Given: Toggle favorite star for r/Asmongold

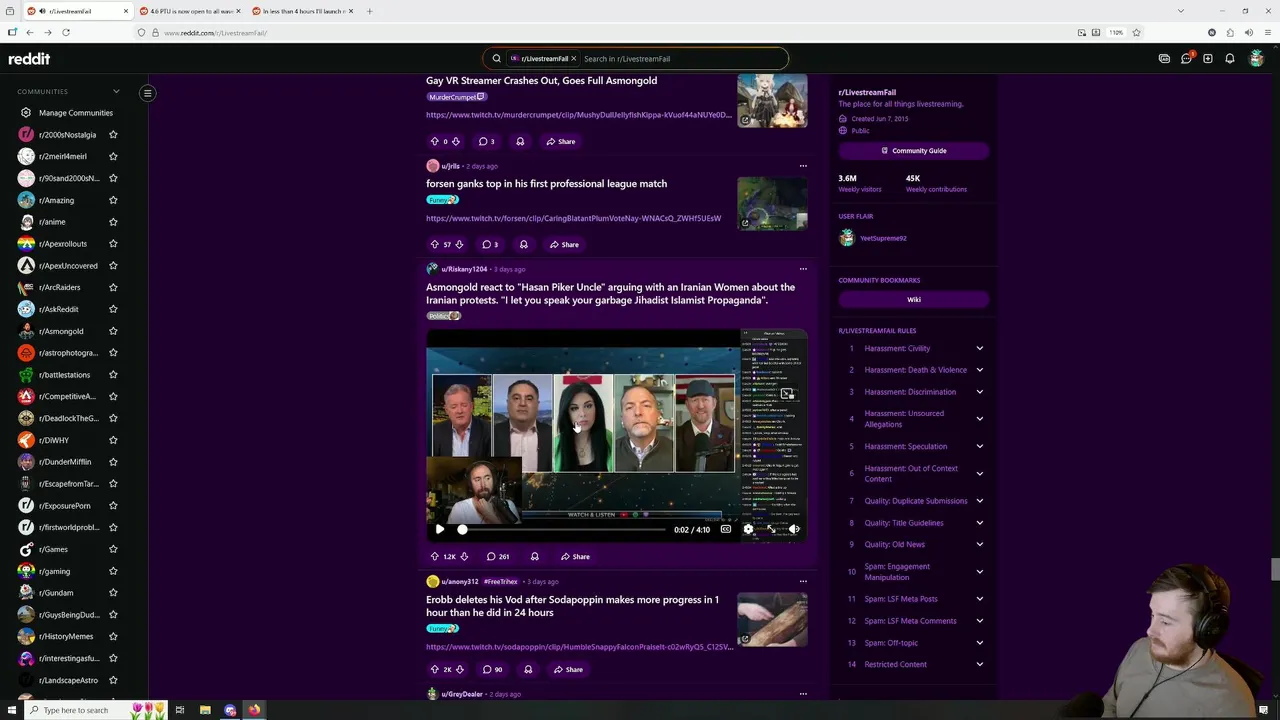Looking at the screenshot, I should (x=113, y=331).
